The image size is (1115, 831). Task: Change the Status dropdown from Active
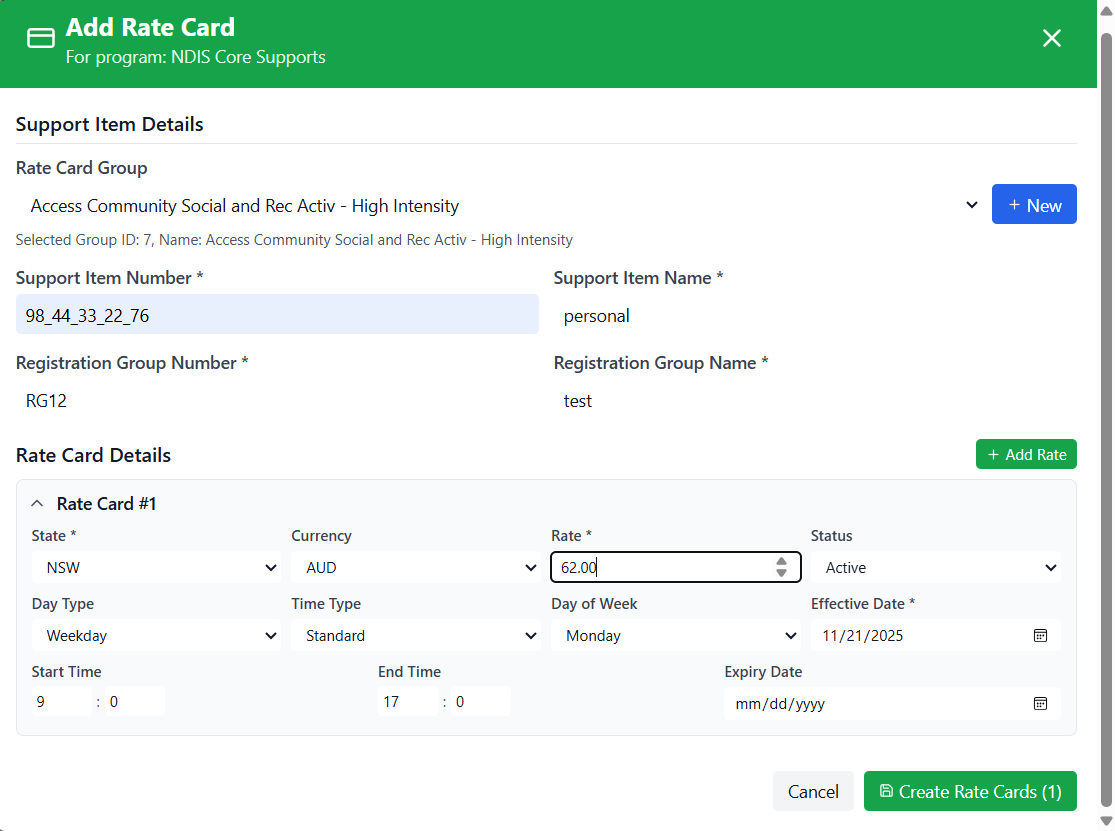935,567
